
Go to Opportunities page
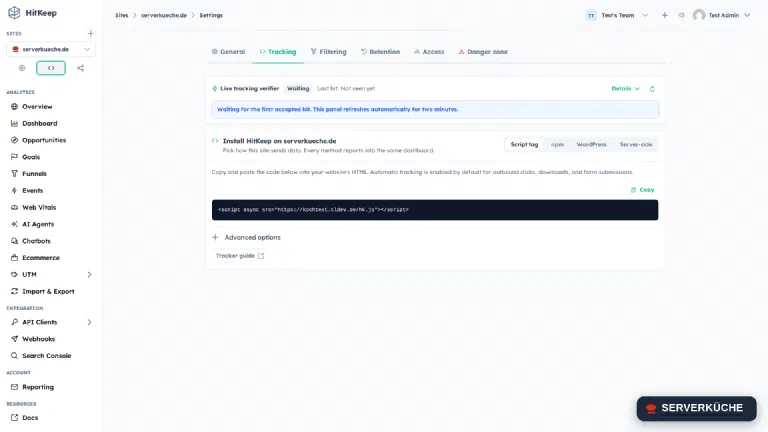click(x=44, y=140)
